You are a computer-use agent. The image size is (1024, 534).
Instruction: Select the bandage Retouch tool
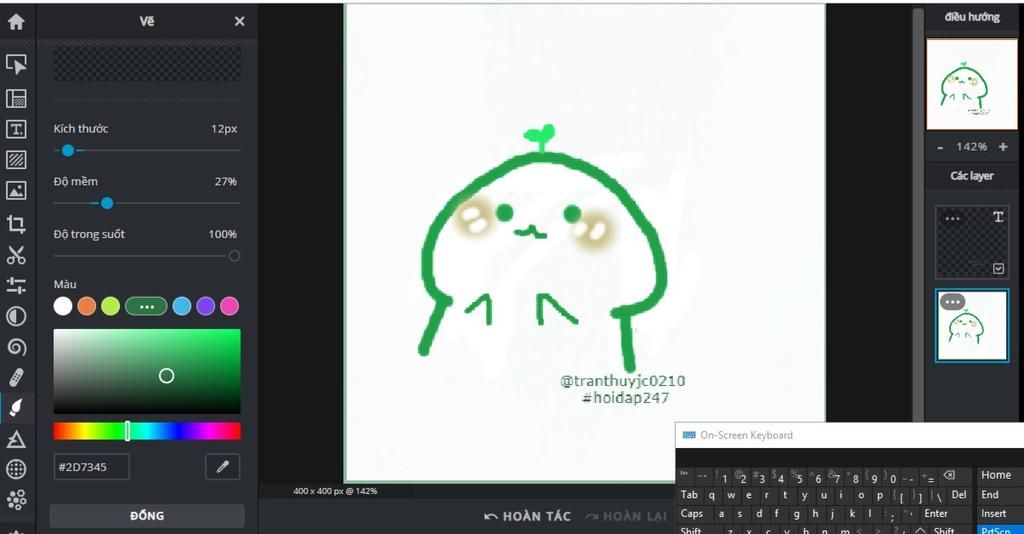click(16, 377)
